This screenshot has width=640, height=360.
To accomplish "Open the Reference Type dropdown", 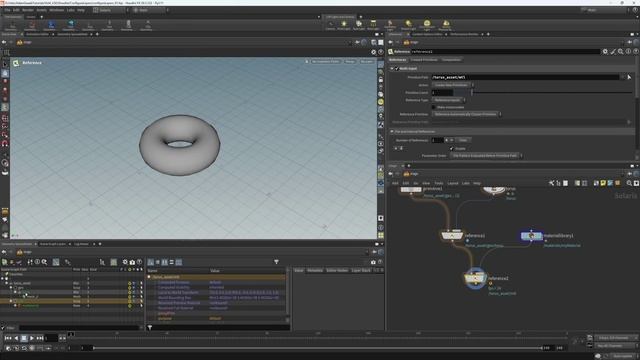I will click(448, 100).
